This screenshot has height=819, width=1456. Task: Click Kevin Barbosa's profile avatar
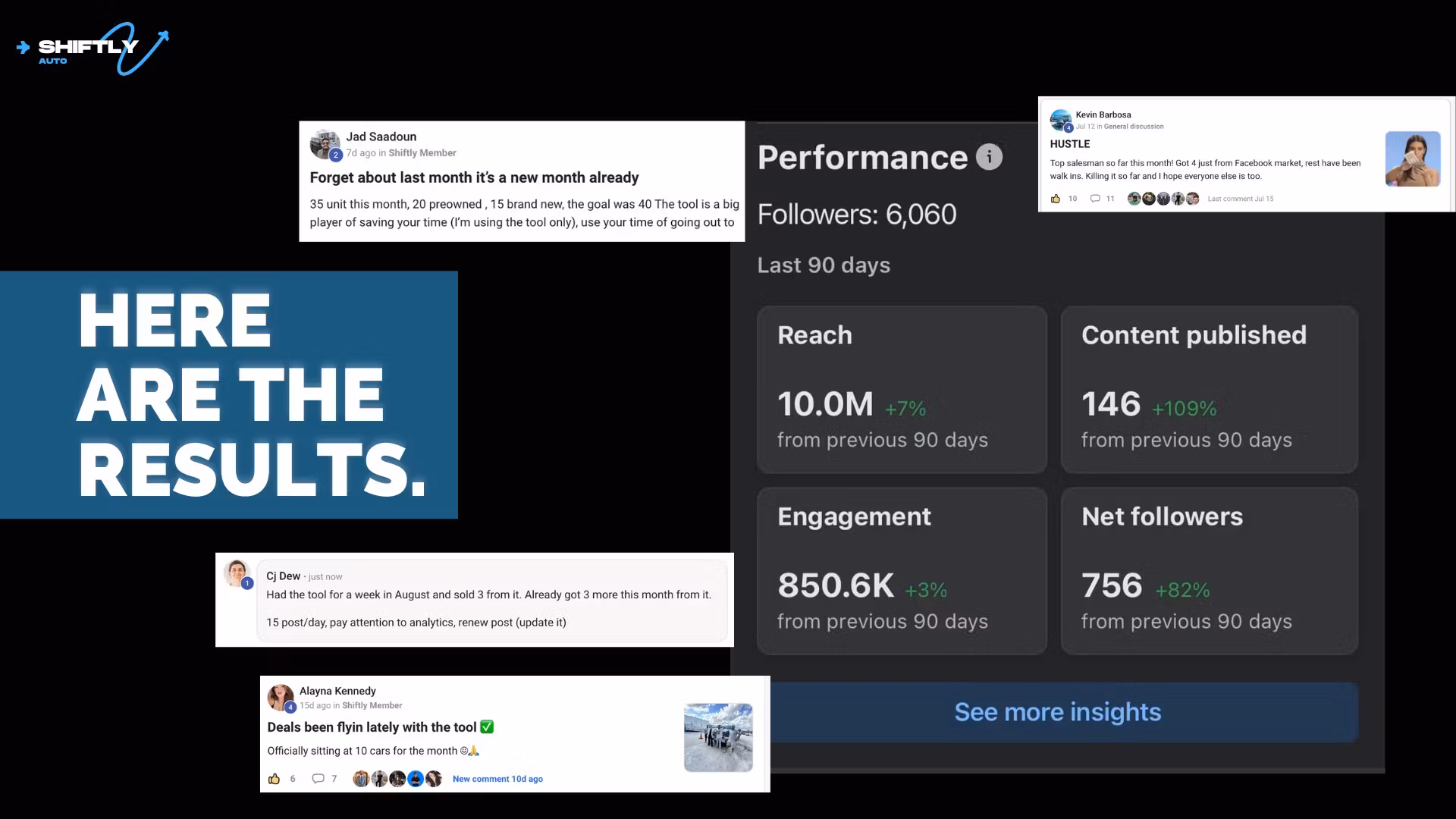pyautogui.click(x=1060, y=120)
